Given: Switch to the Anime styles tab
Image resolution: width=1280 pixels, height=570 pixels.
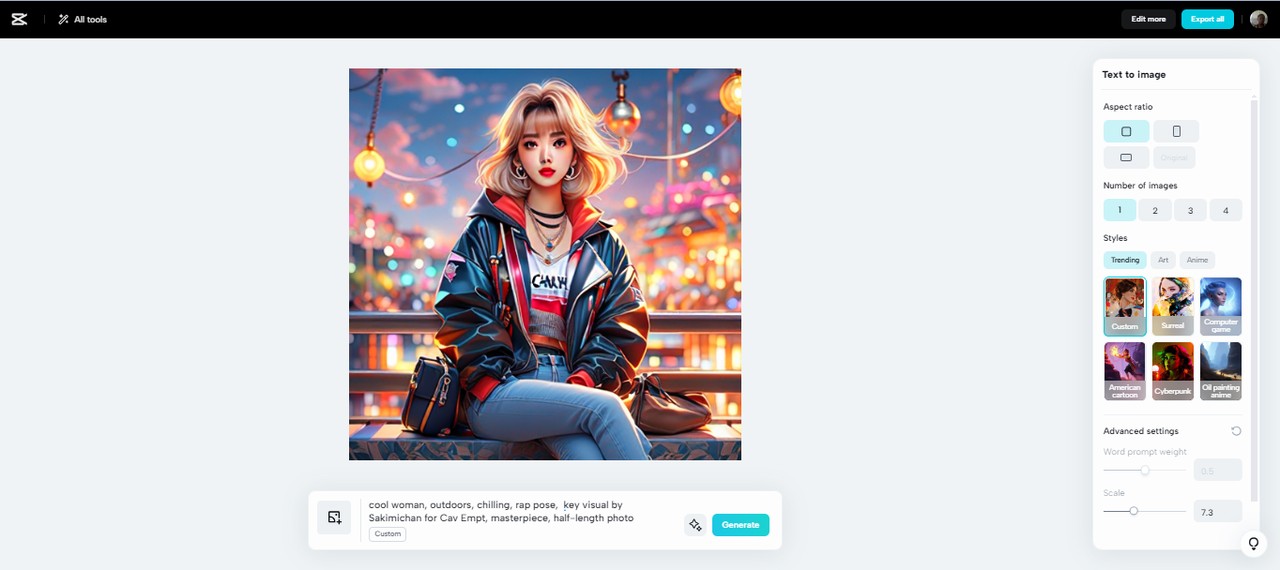Looking at the screenshot, I should pyautogui.click(x=1197, y=260).
